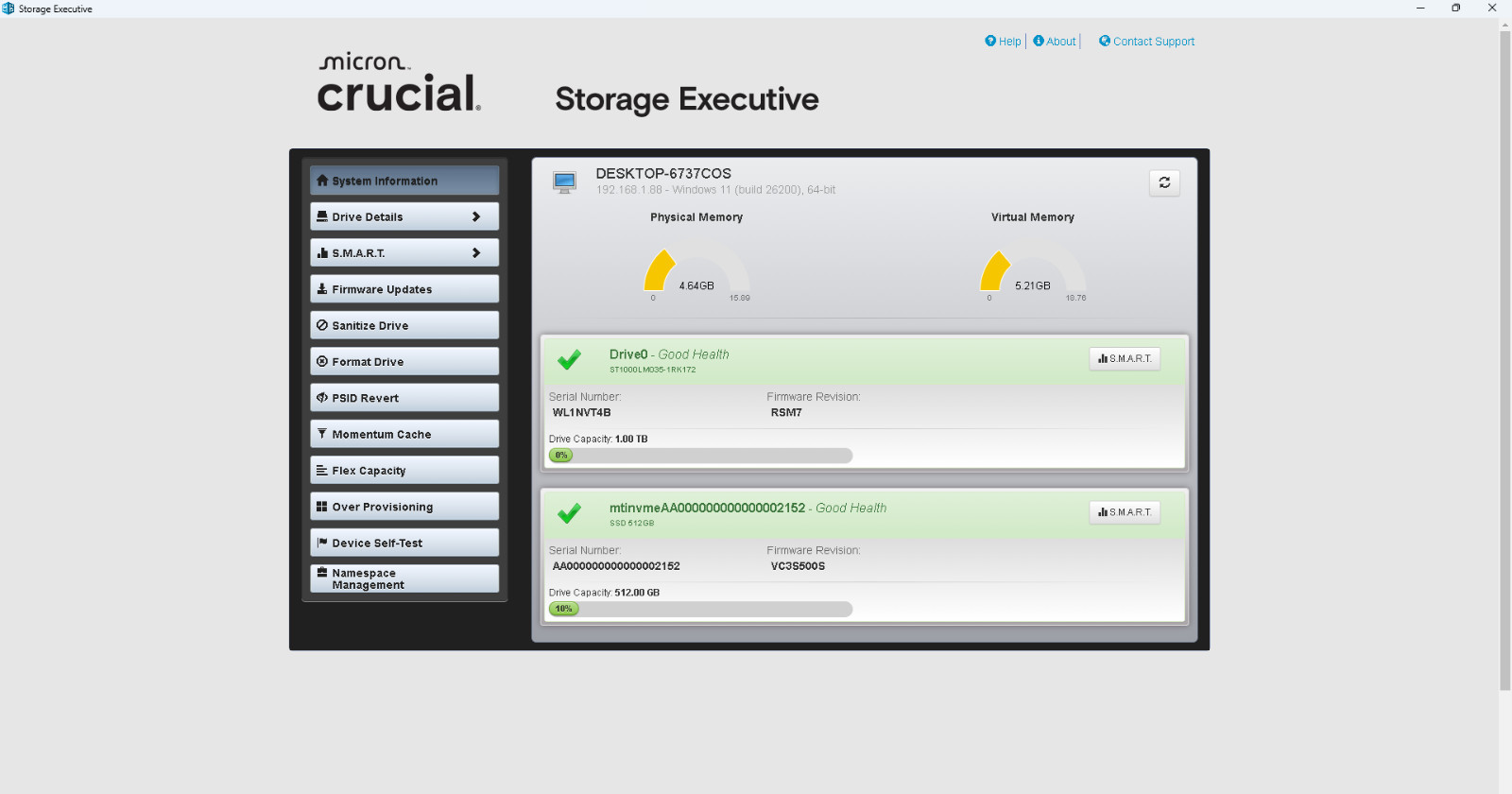Click the Drive0 Good Health title
Image resolution: width=1512 pixels, height=794 pixels.
coord(669,354)
